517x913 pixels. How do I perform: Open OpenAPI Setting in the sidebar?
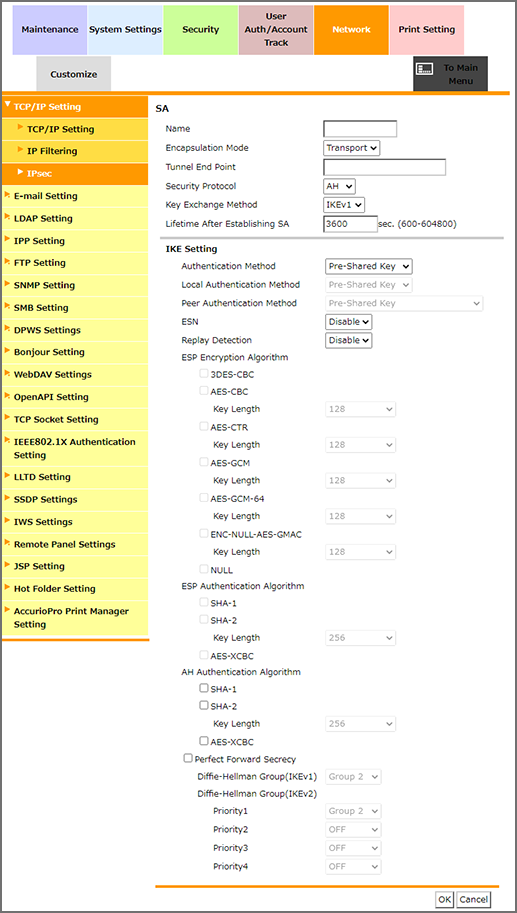click(x=75, y=397)
